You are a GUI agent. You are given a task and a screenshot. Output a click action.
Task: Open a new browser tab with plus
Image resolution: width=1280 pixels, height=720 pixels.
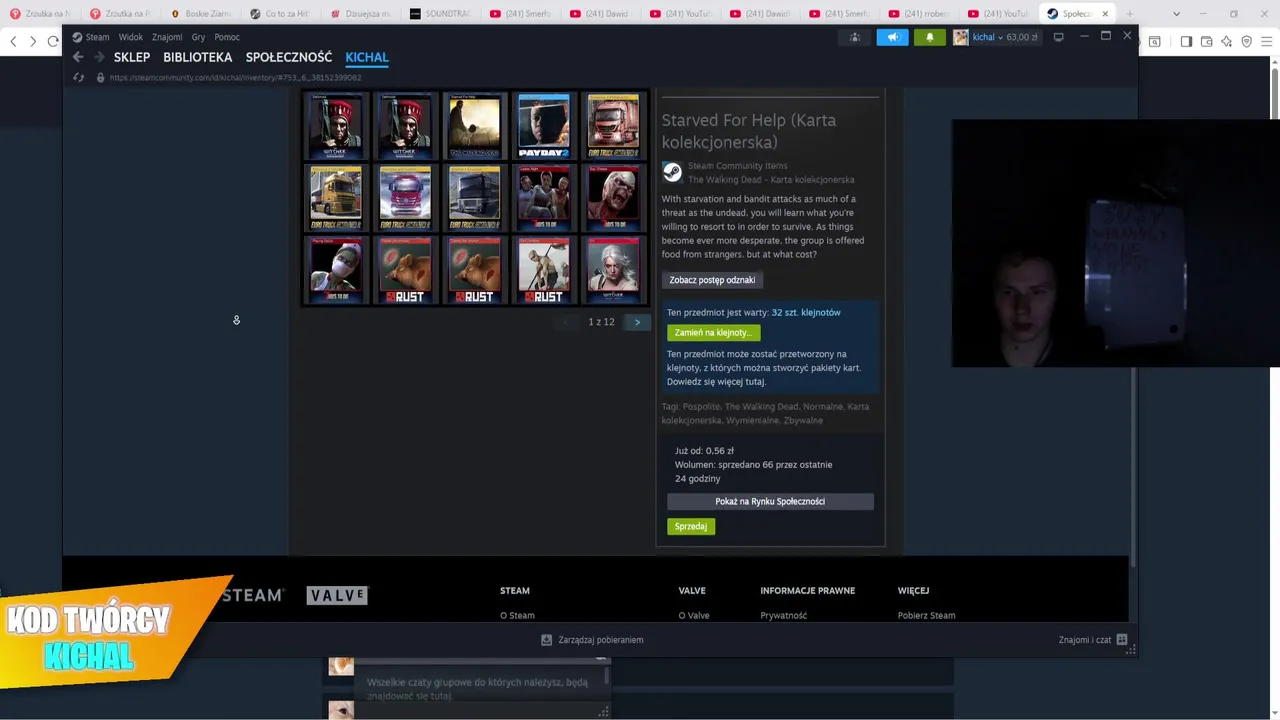[1130, 14]
